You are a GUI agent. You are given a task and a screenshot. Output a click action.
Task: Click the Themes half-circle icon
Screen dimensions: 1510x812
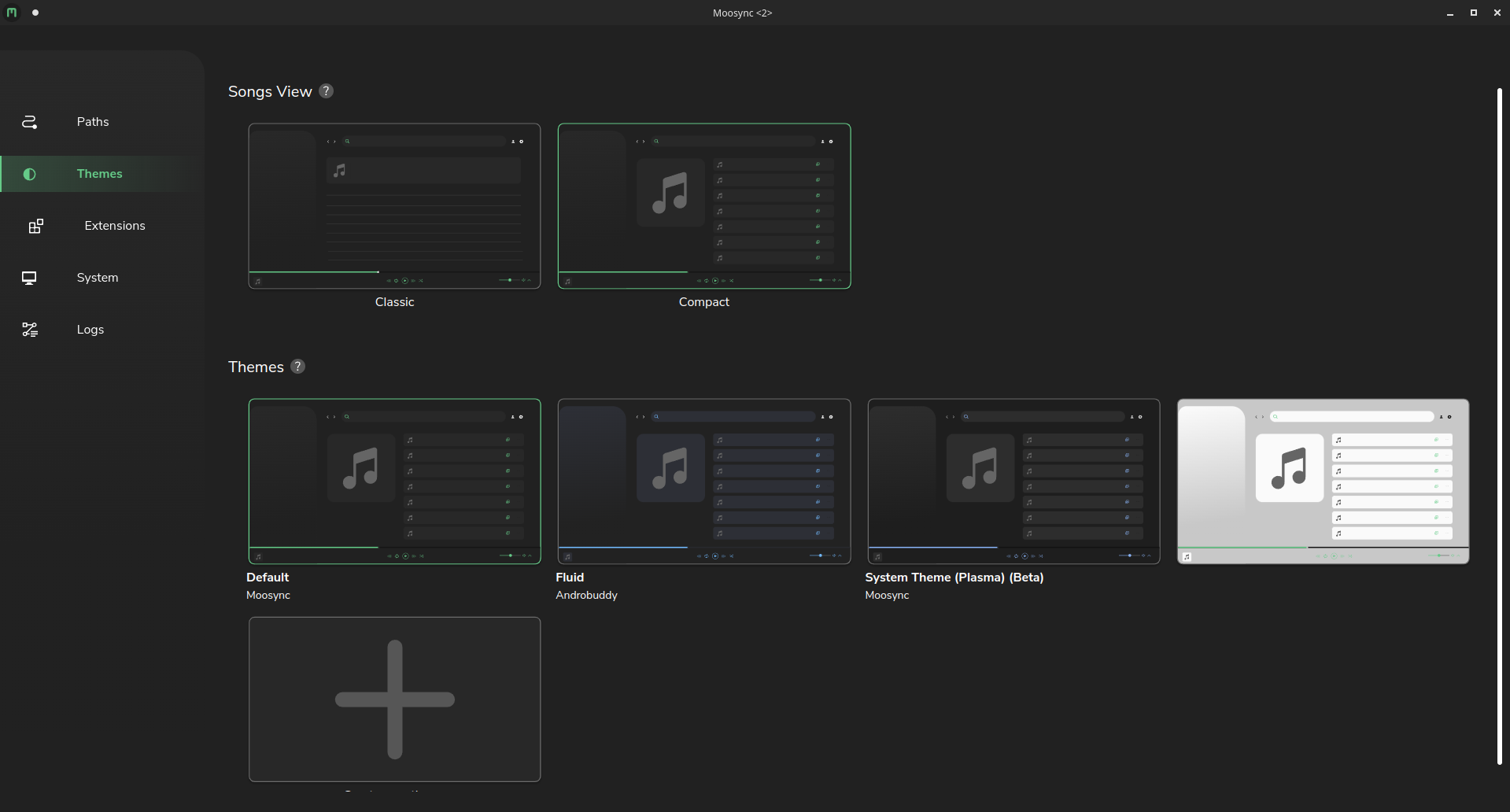point(29,174)
